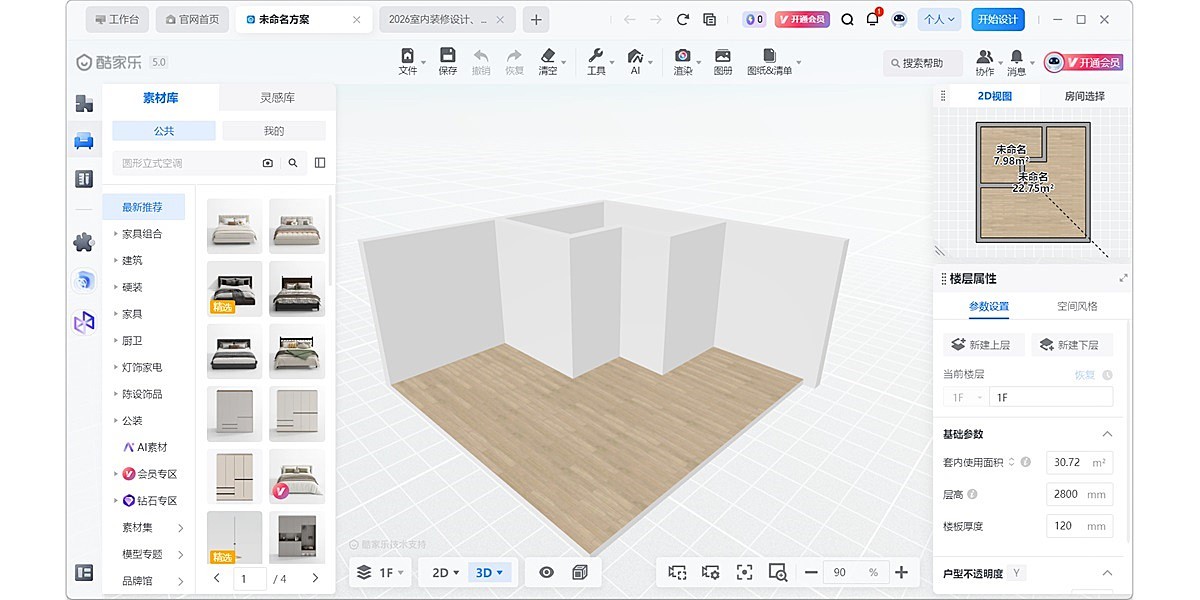Open the 图册 album icon
Viewport: 1200px width, 600px height.
tap(722, 58)
